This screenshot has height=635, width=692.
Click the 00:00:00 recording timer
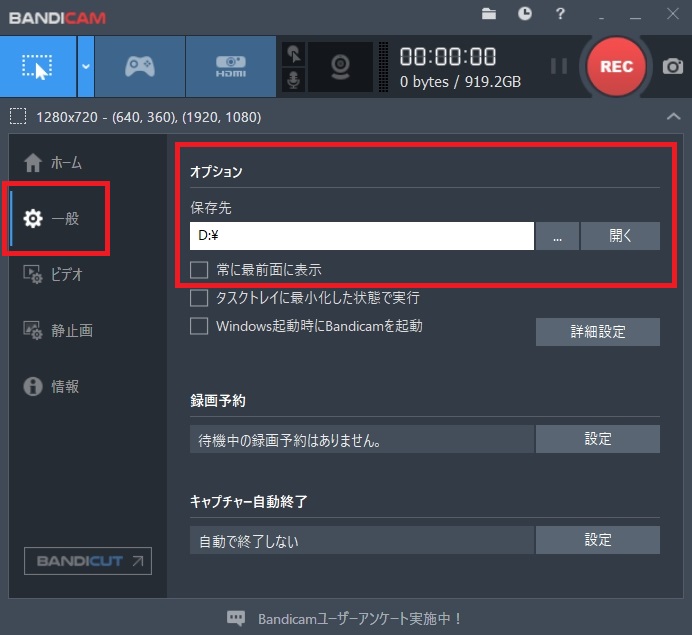coord(448,56)
